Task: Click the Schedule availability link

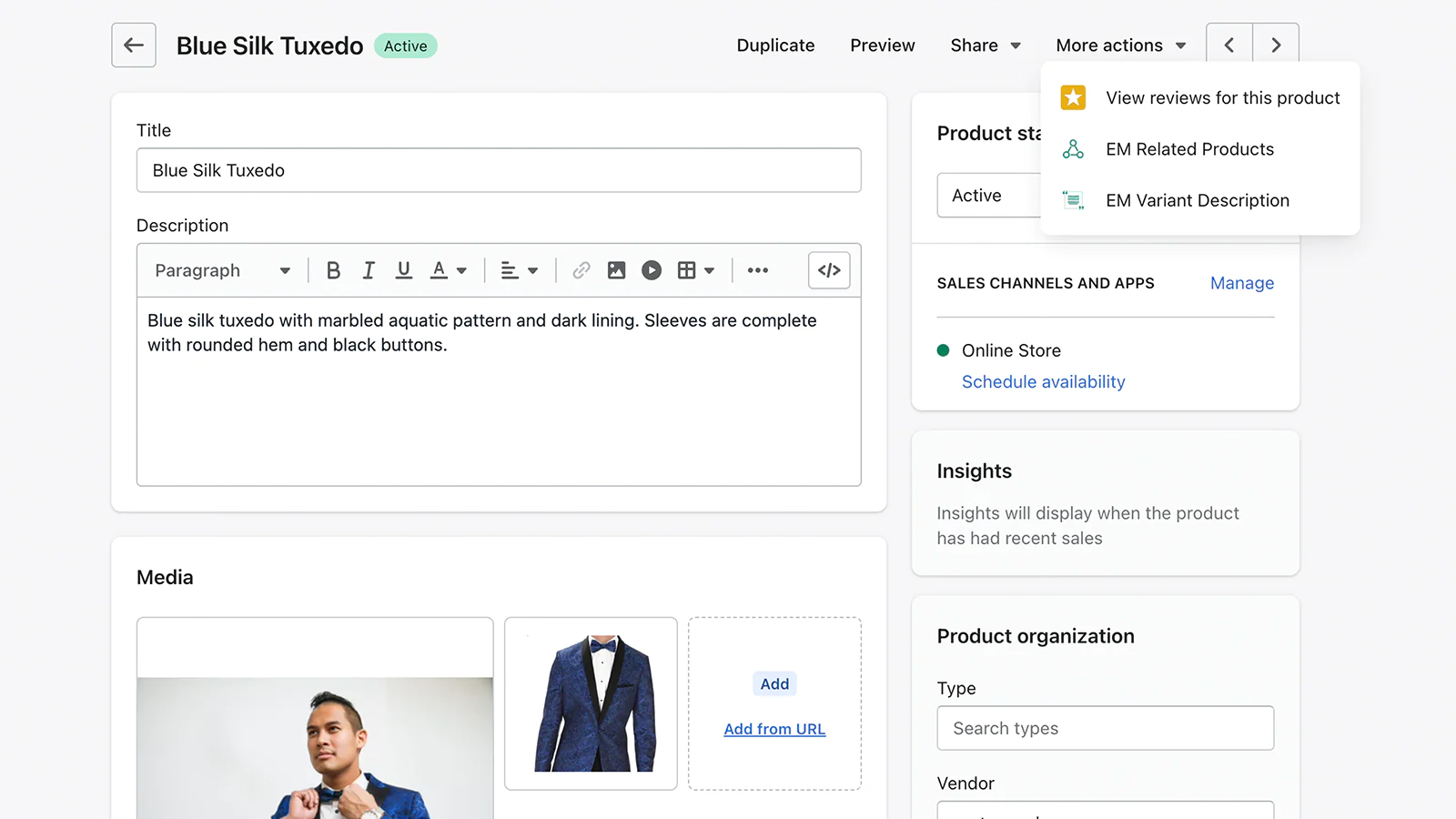Action: point(1043,382)
